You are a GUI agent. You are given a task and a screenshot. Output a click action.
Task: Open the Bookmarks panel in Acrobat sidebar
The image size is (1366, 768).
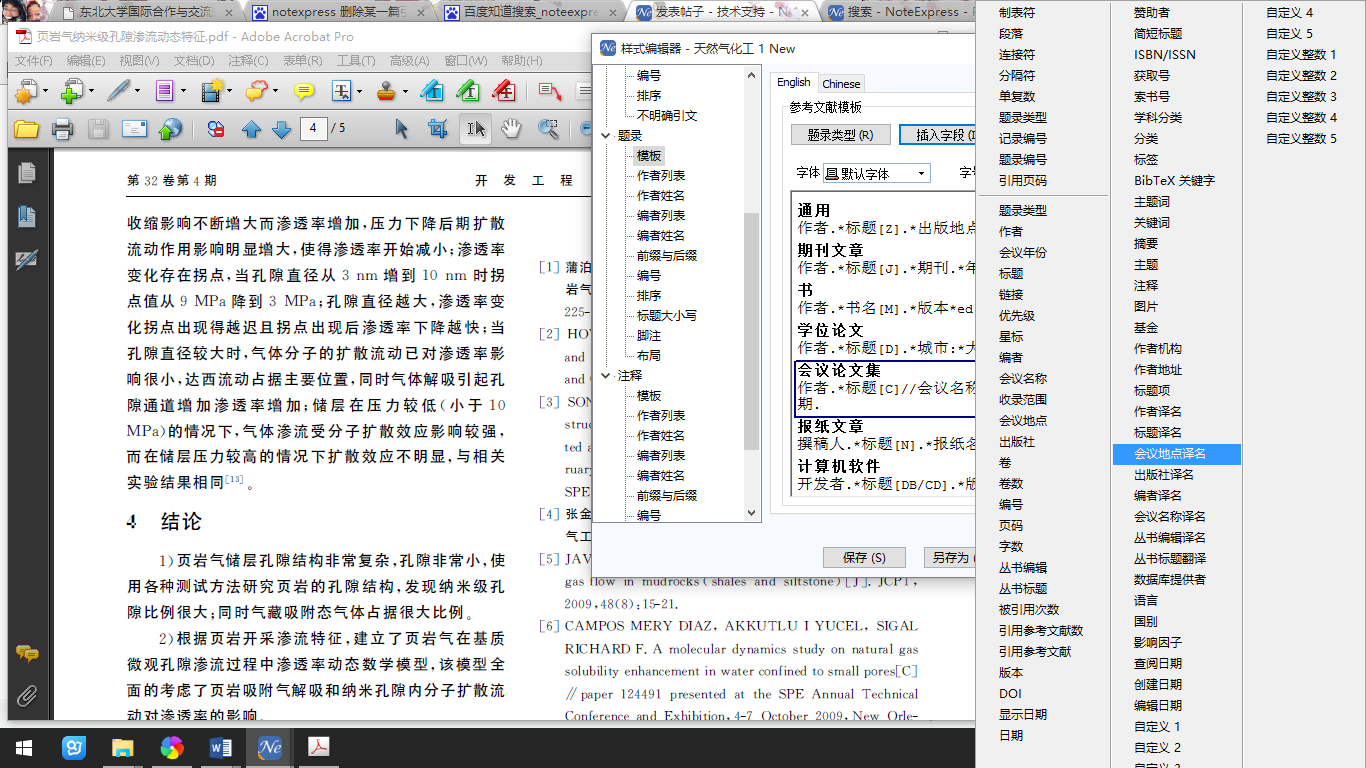coord(27,217)
